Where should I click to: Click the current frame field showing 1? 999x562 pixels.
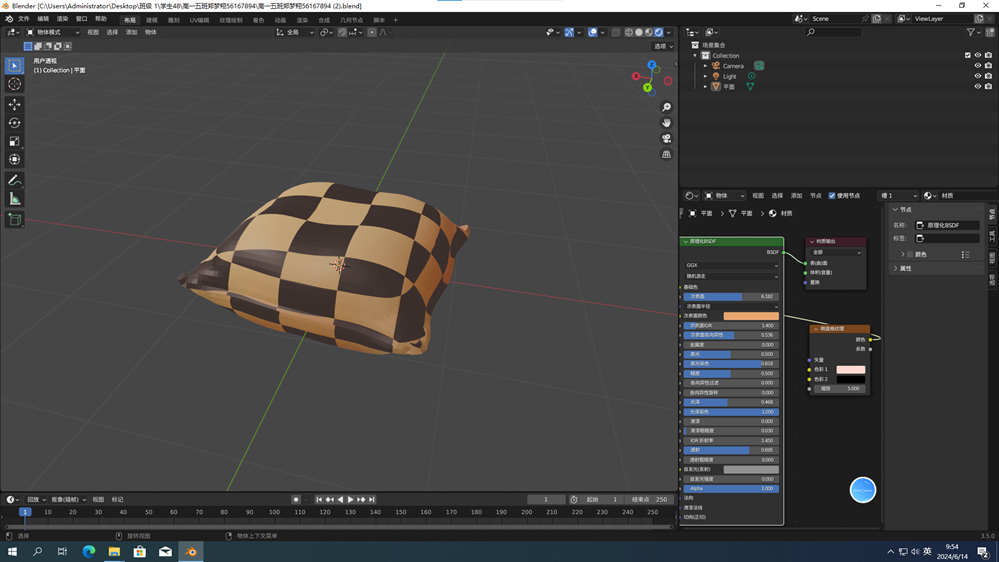point(546,500)
